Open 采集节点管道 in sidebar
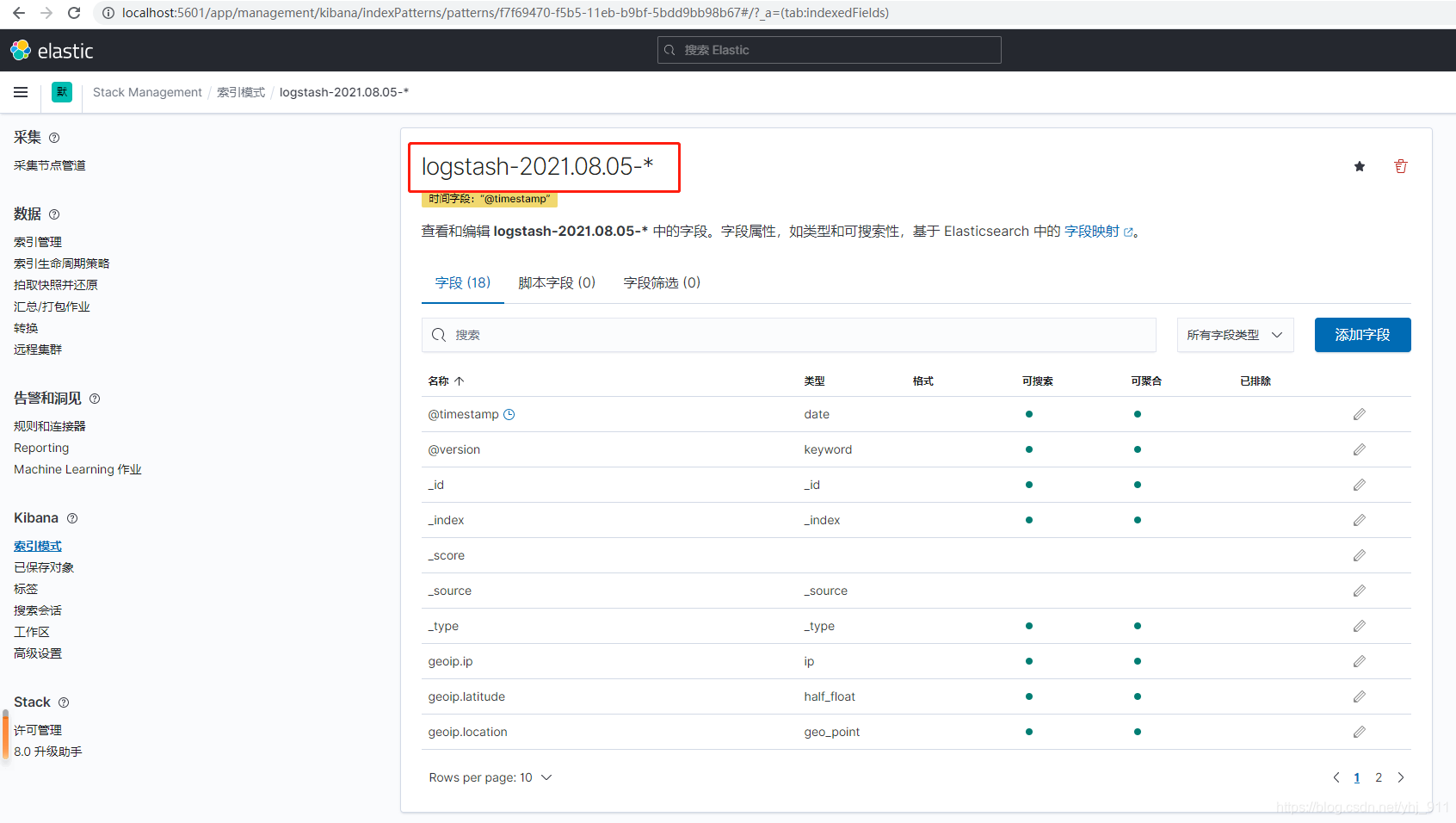1456x823 pixels. coord(50,165)
